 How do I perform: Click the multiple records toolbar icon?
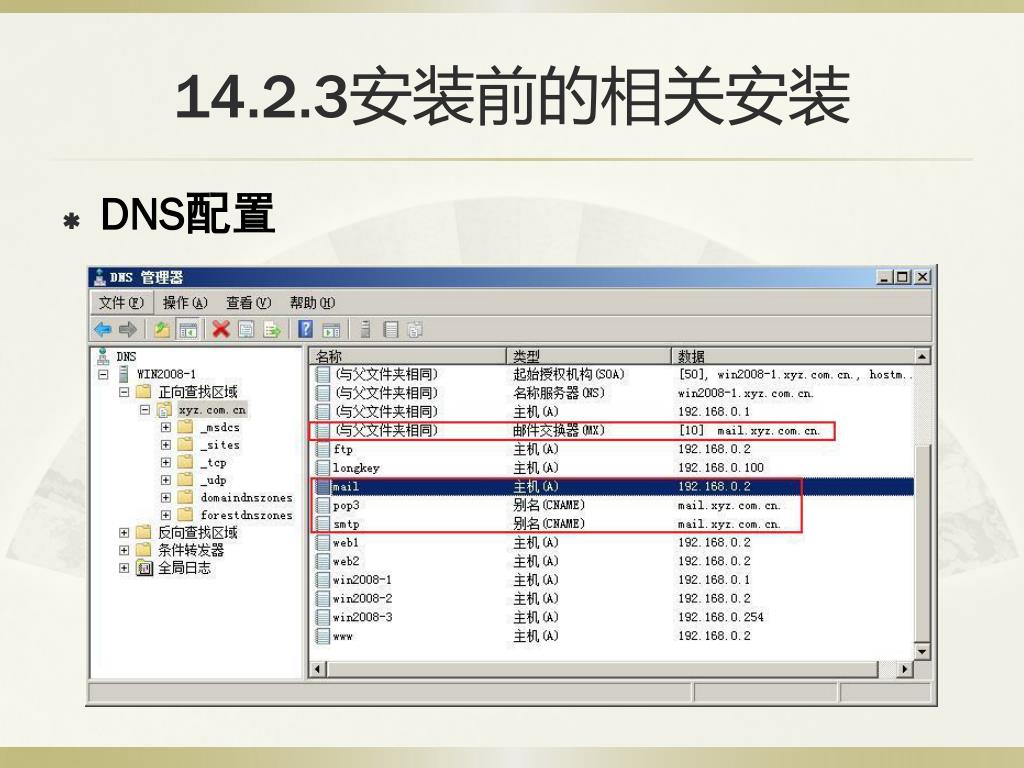(x=415, y=330)
